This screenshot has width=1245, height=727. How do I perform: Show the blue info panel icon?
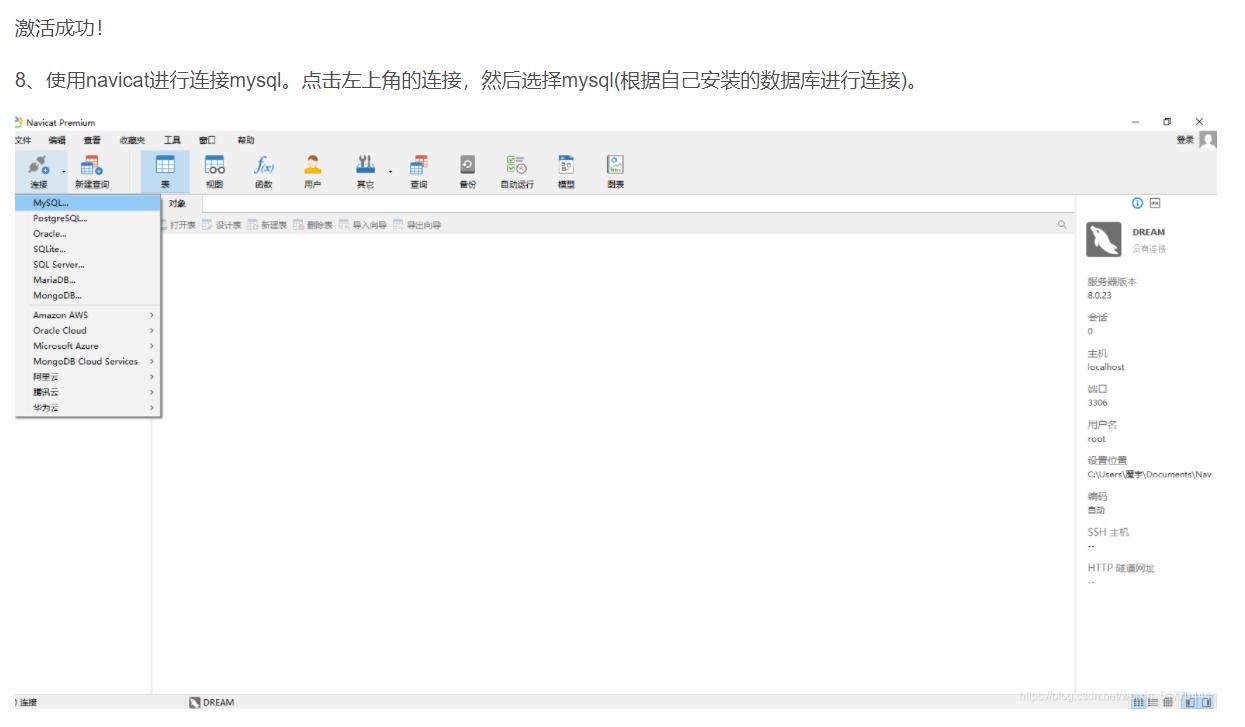coord(1137,203)
